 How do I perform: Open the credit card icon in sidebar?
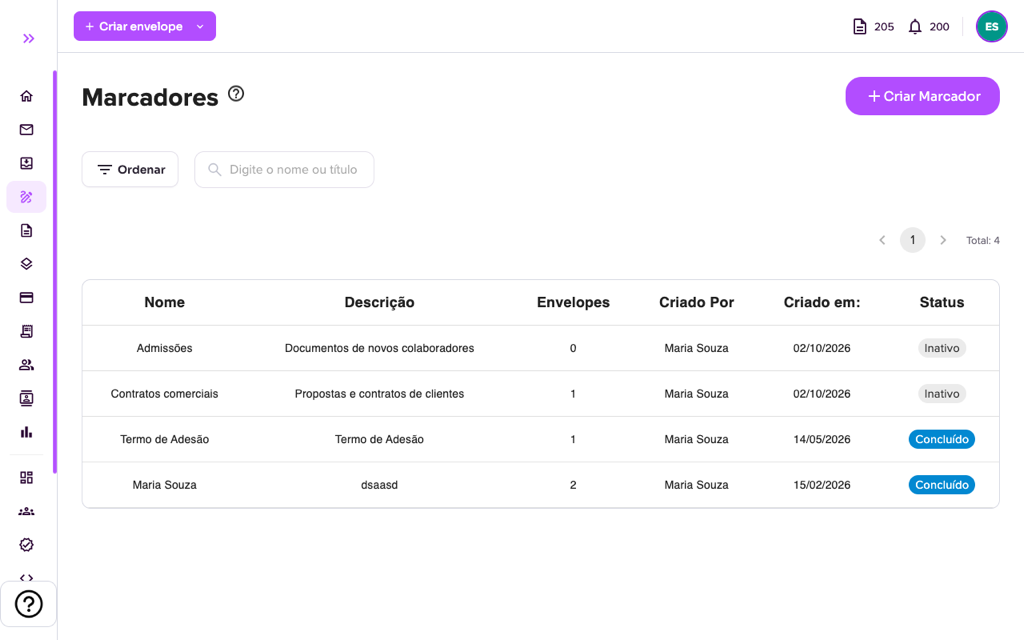(x=26, y=298)
